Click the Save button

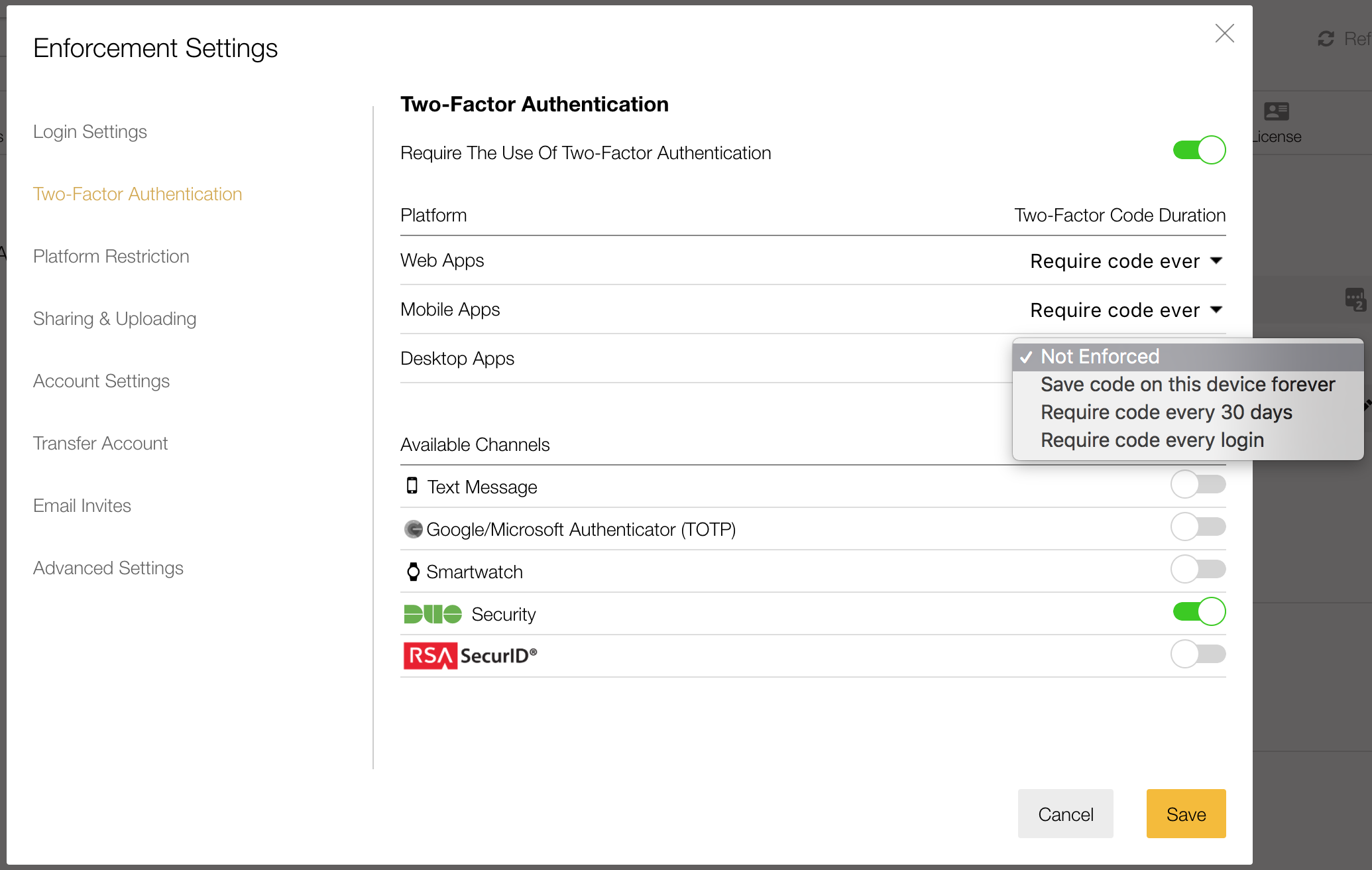(1186, 814)
